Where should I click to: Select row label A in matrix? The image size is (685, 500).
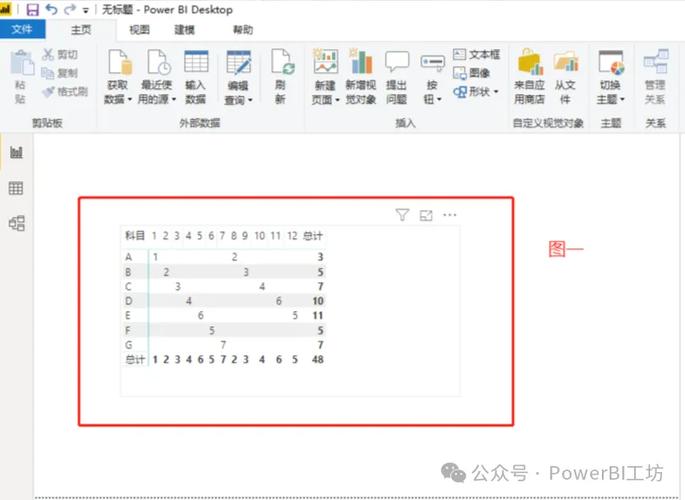pyautogui.click(x=128, y=257)
